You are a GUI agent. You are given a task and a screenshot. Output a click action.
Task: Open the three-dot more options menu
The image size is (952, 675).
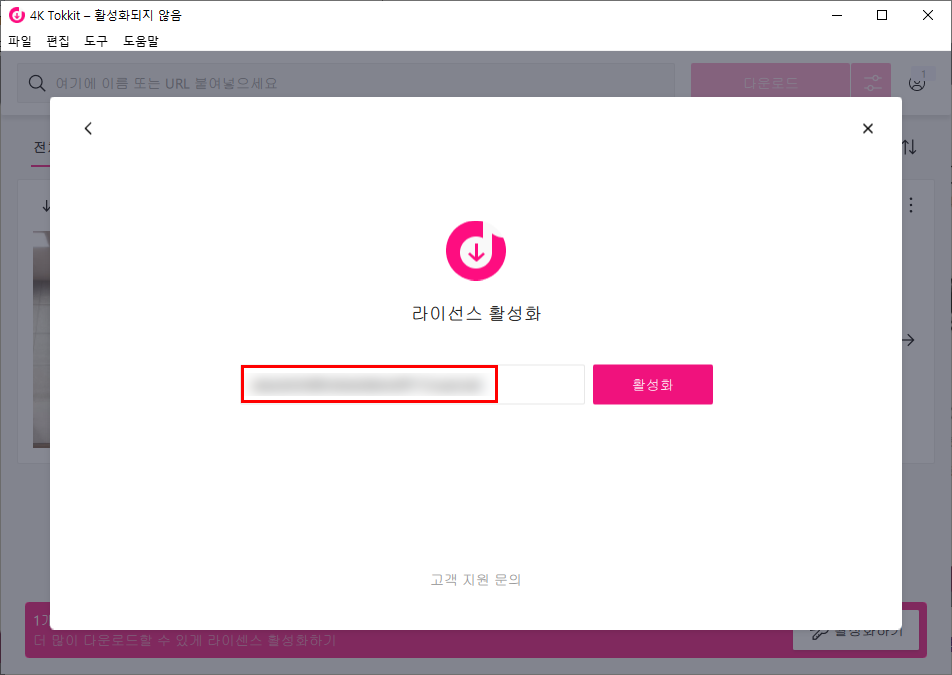click(x=911, y=205)
